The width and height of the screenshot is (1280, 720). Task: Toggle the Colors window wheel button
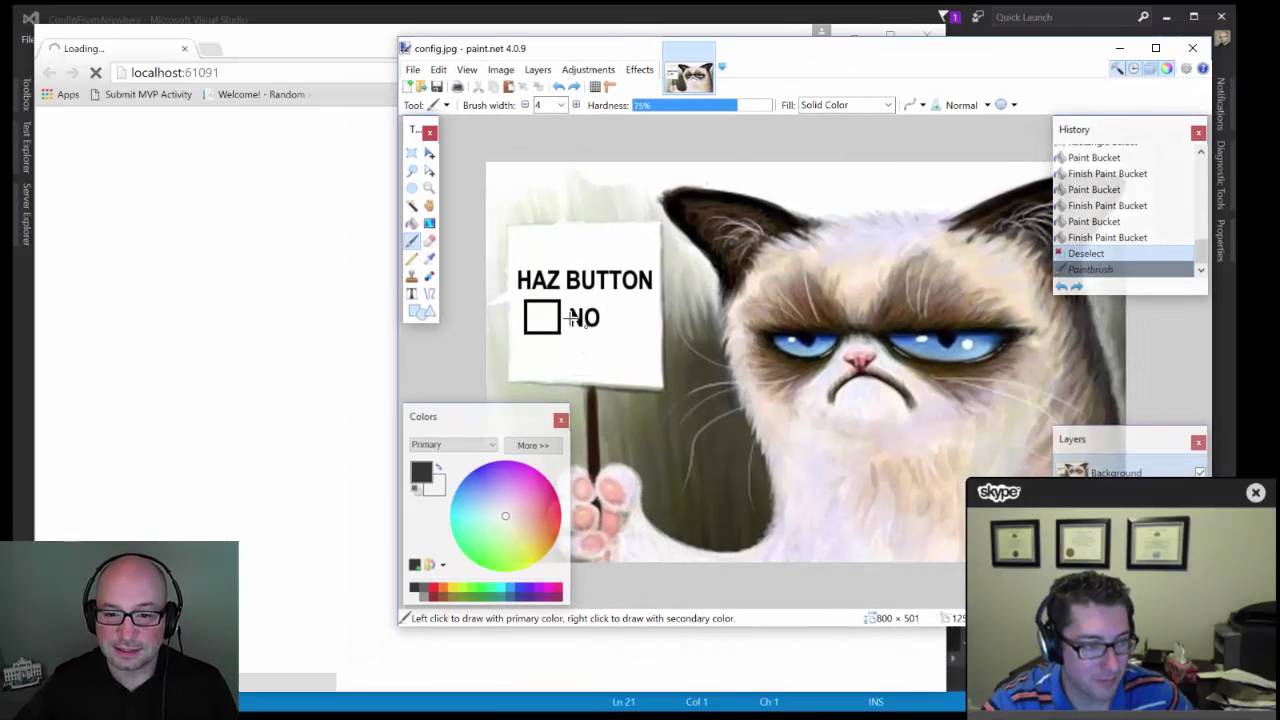[1166, 69]
